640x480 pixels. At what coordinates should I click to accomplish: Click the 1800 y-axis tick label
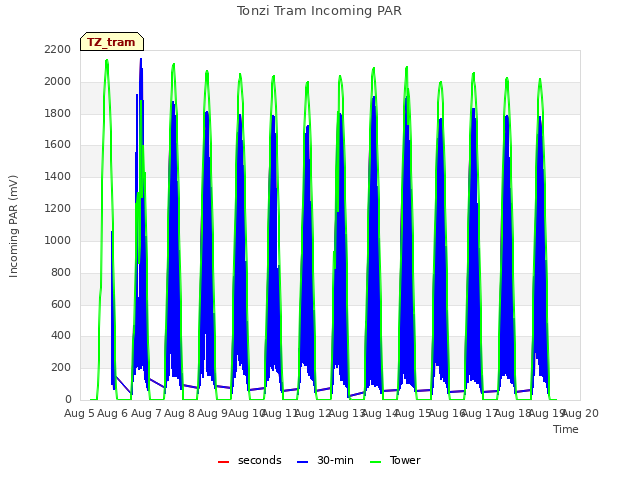pos(58,113)
